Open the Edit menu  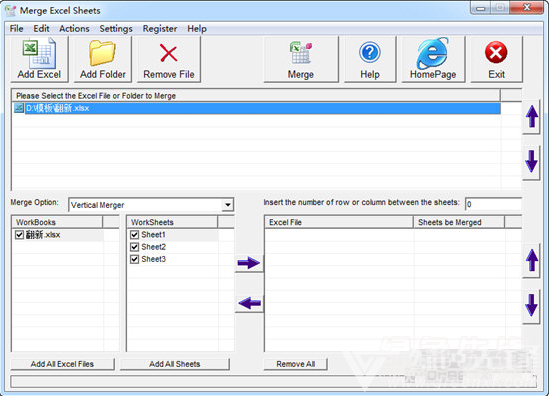(x=41, y=29)
